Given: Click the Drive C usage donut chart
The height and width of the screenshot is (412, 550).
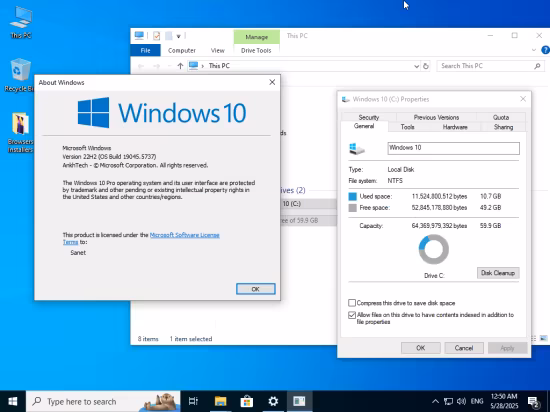Looking at the screenshot, I should (x=434, y=249).
